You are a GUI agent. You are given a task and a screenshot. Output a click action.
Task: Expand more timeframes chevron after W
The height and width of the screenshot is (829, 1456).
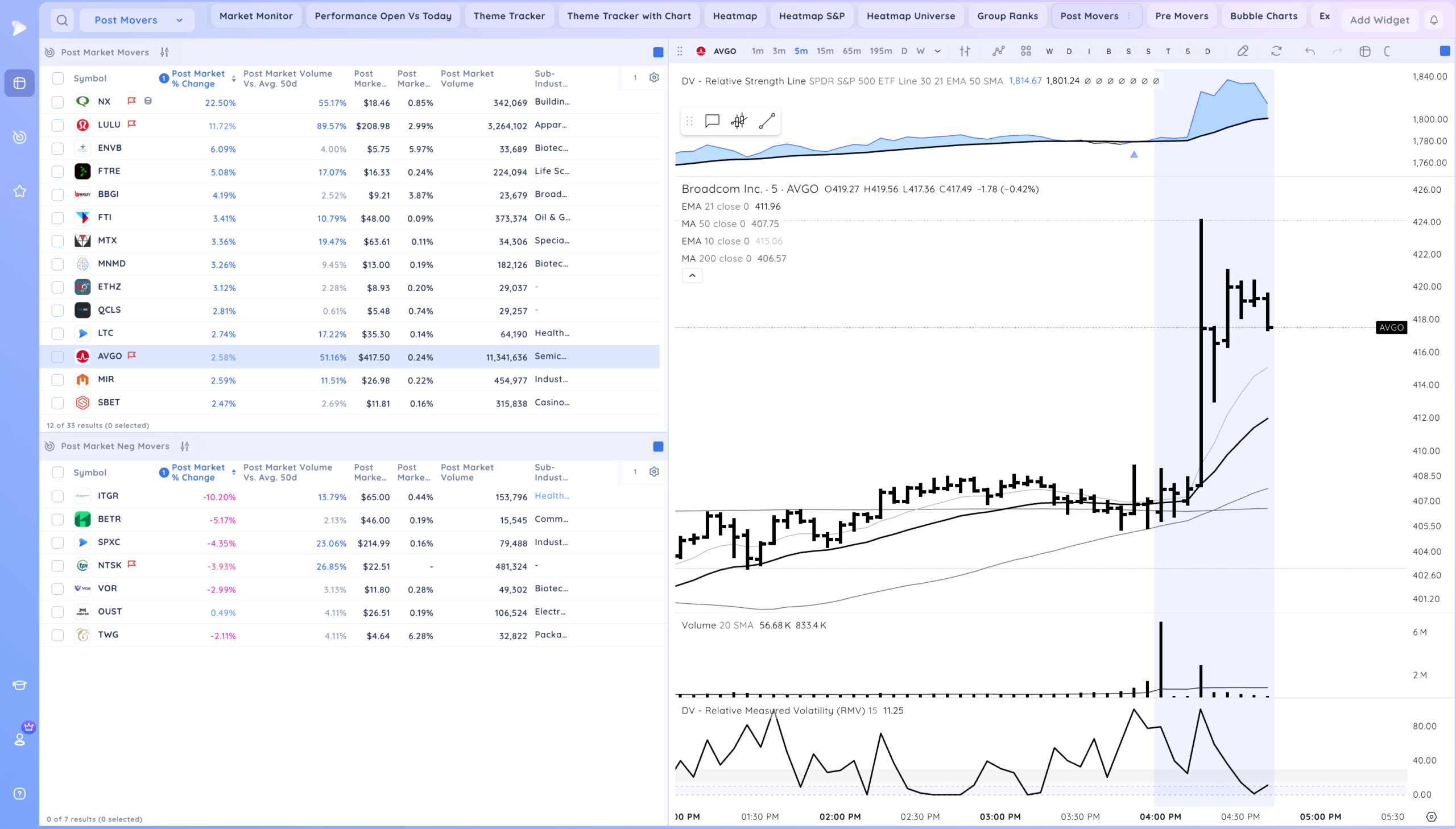click(x=937, y=51)
